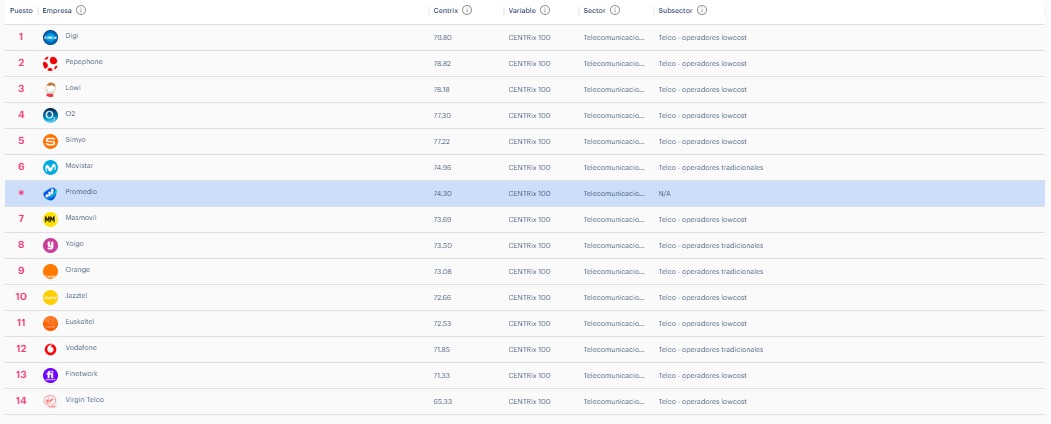
Task: Click the Masmovil yellow logo icon
Action: pyautogui.click(x=51, y=219)
